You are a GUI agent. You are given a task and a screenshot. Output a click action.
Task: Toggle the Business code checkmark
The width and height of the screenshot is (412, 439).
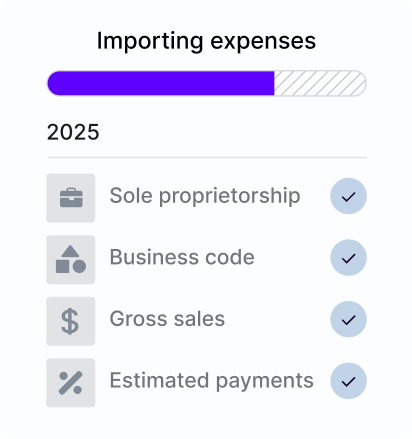tap(349, 258)
